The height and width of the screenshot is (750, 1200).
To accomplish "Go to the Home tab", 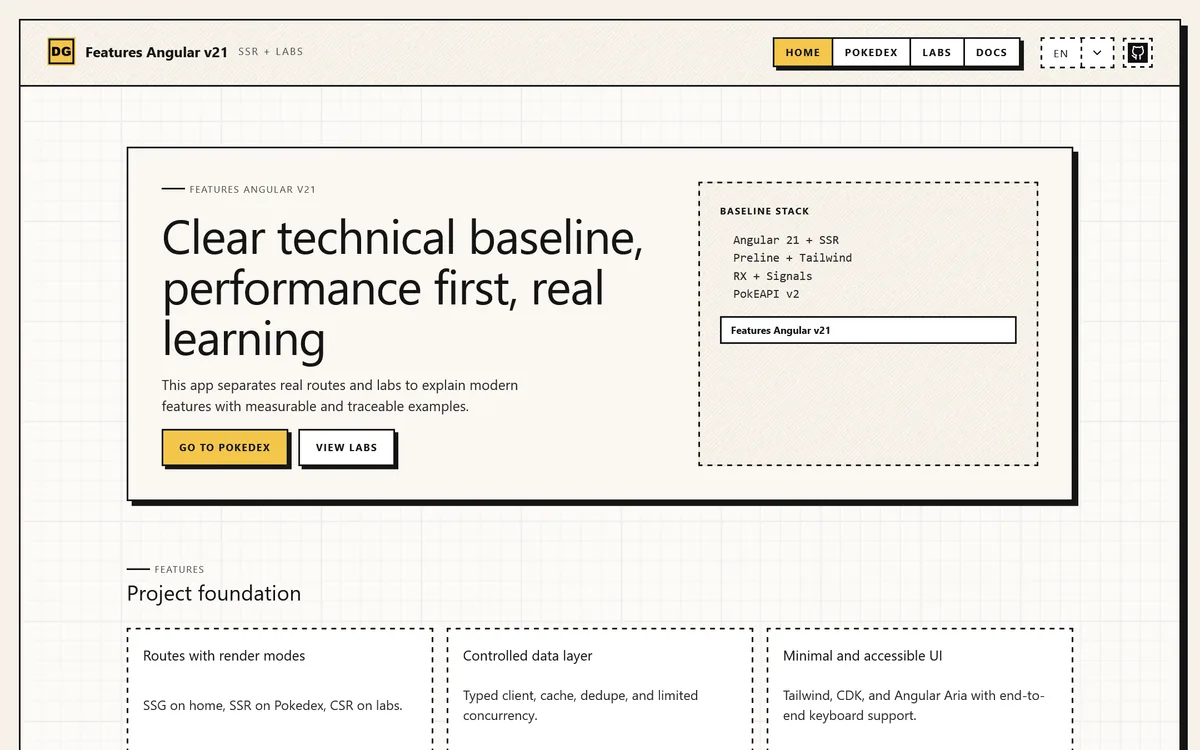I will [x=803, y=53].
